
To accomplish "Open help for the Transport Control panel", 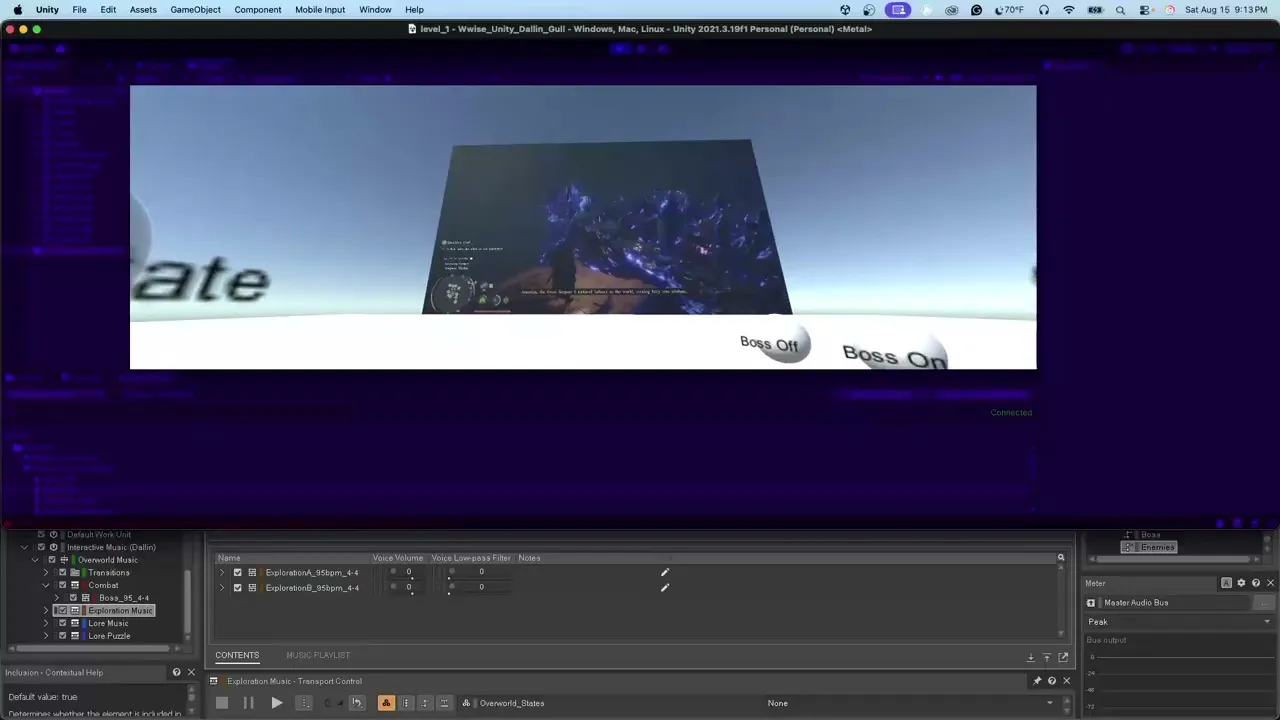I will coord(1051,681).
